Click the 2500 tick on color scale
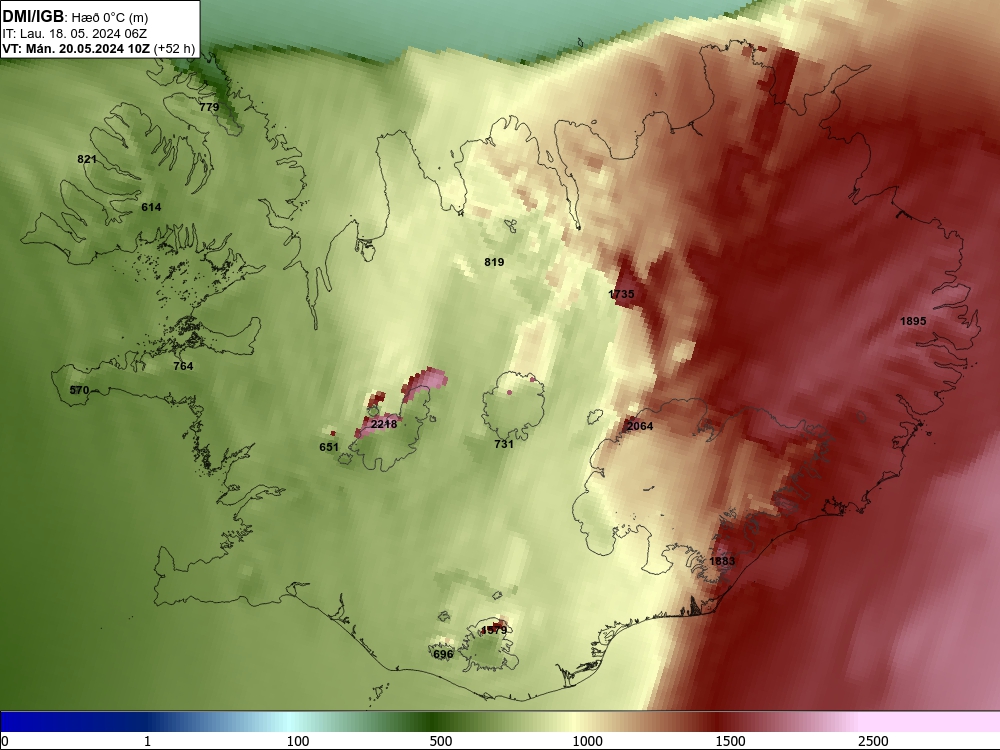Screen dimensions: 1000x750 (873, 741)
